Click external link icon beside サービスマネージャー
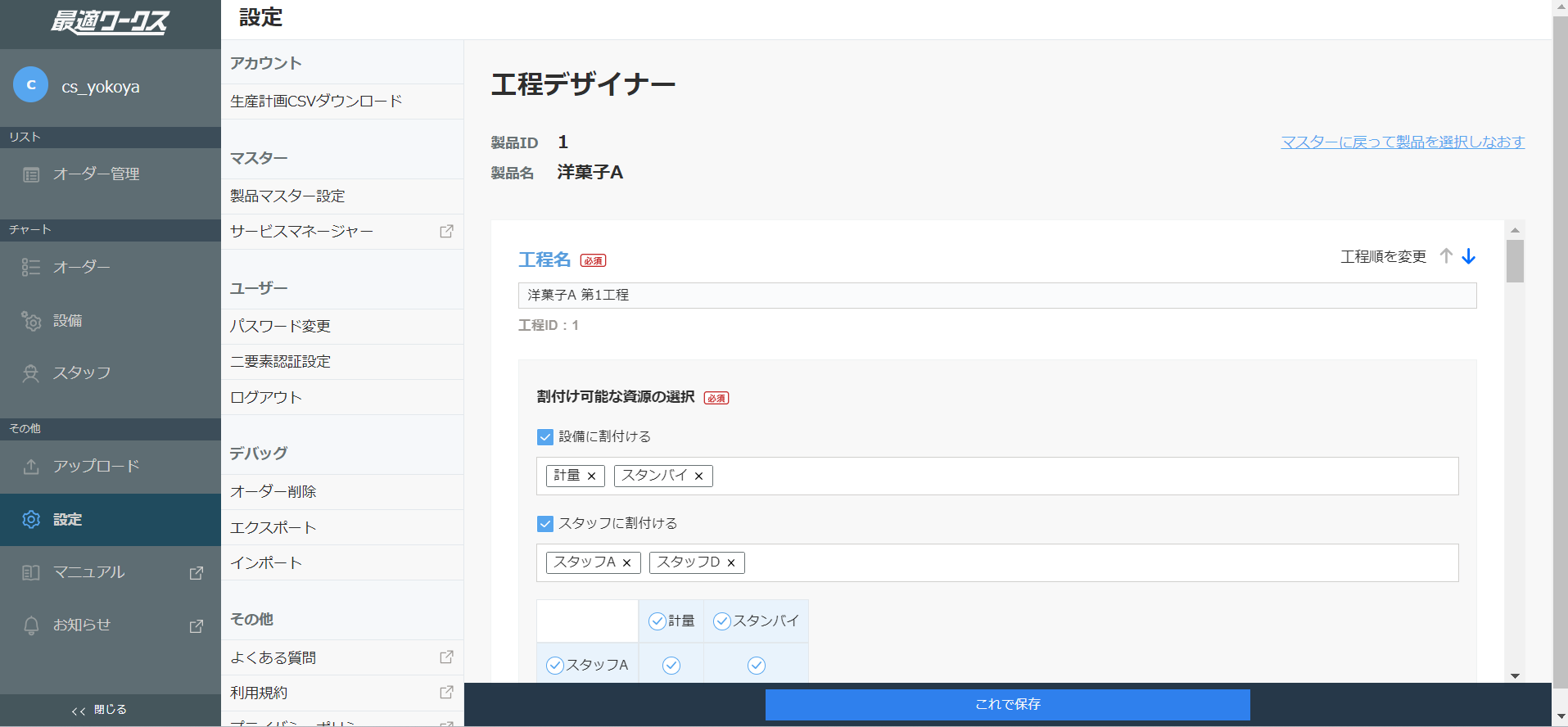 pyautogui.click(x=446, y=232)
